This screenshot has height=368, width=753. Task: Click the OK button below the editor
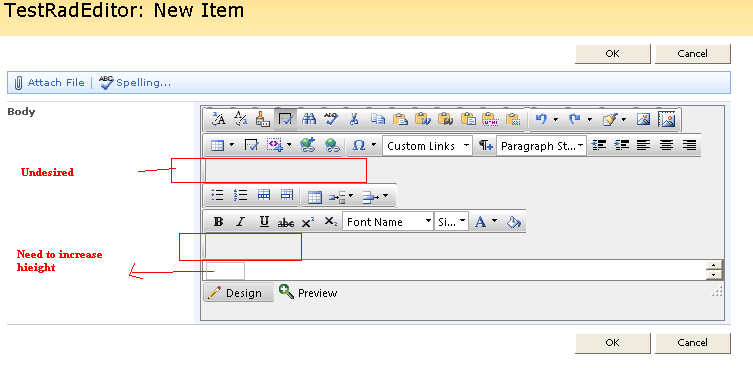(612, 343)
